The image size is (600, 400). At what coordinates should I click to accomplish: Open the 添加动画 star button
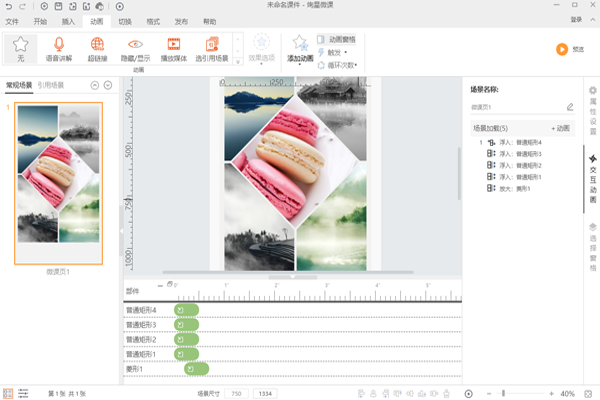(300, 49)
